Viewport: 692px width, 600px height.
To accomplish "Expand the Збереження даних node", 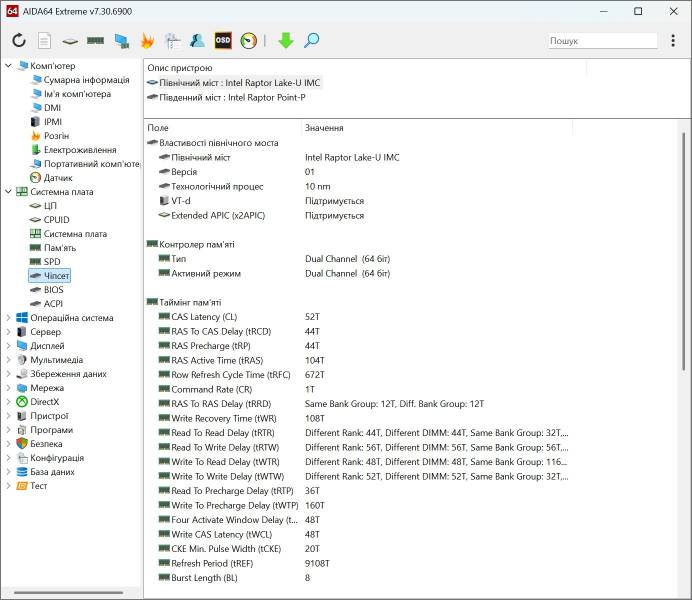I will tap(8, 374).
